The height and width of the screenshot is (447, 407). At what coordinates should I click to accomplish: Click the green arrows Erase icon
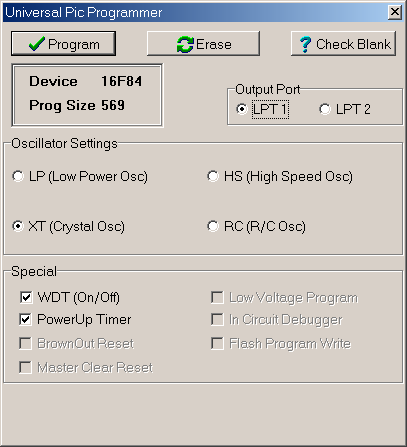click(x=185, y=44)
